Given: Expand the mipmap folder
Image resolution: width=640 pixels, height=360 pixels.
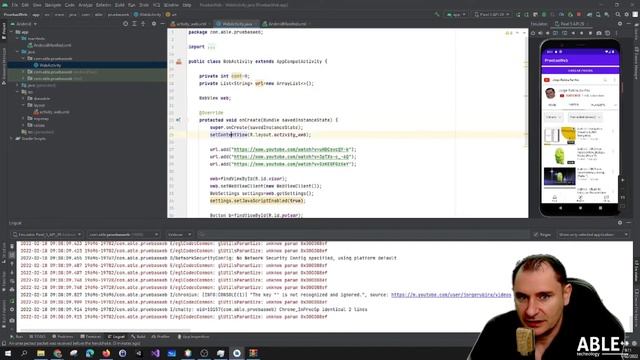Looking at the screenshot, I should pyautogui.click(x=24, y=118).
